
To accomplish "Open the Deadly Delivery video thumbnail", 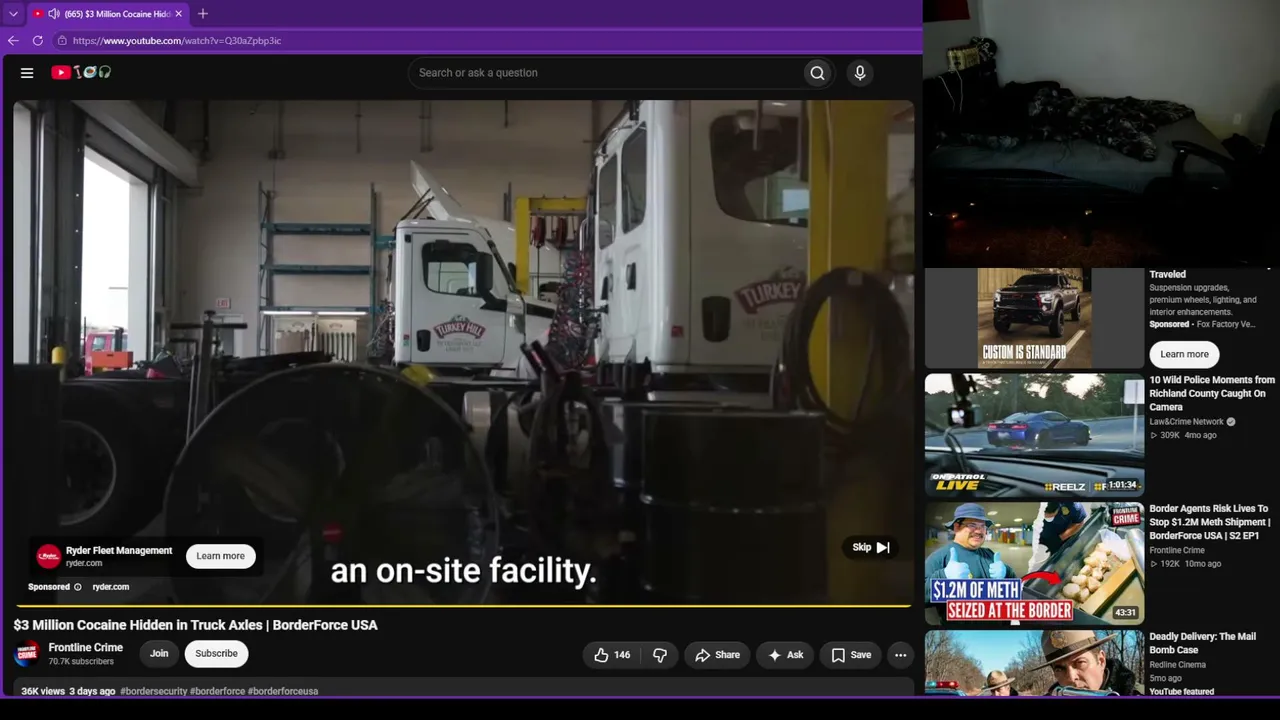I will [x=1034, y=663].
